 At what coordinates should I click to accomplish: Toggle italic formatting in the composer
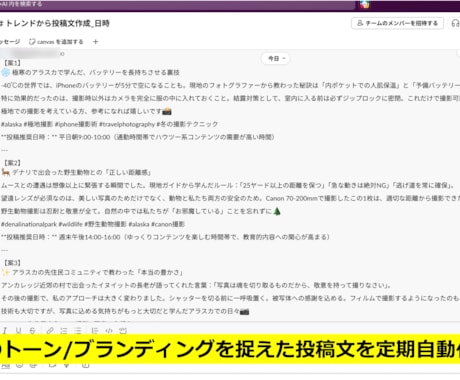5,330
